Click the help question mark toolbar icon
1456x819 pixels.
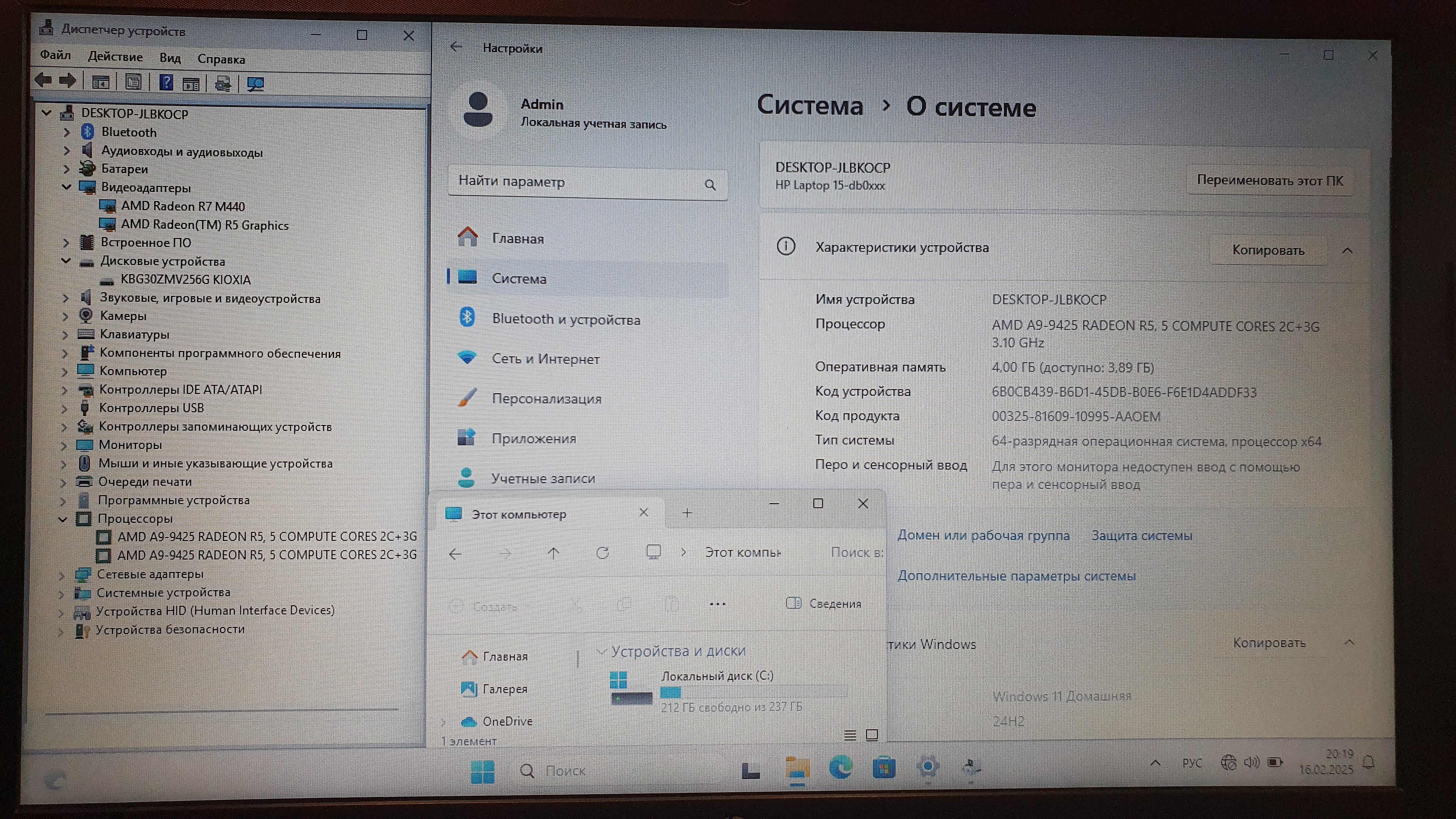pyautogui.click(x=166, y=83)
